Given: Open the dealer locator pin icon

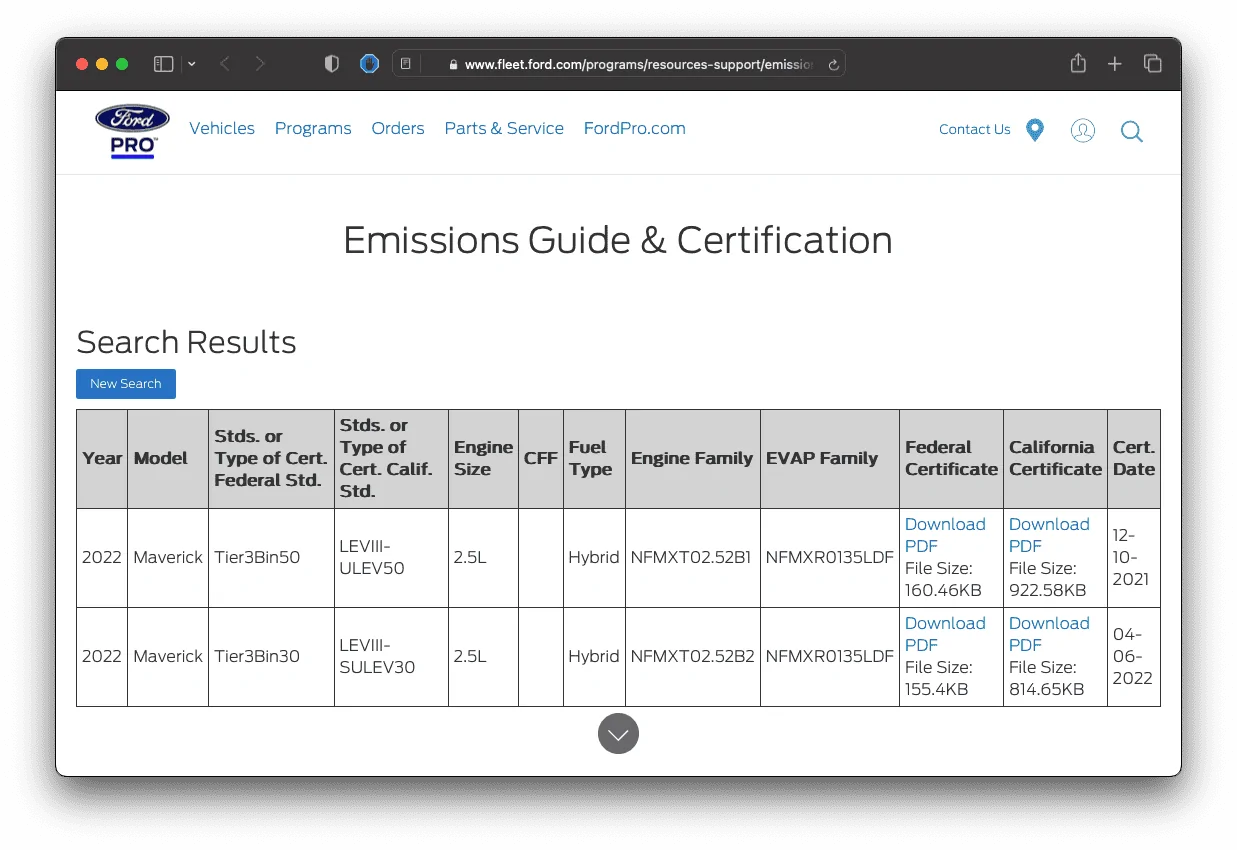Looking at the screenshot, I should coord(1035,130).
